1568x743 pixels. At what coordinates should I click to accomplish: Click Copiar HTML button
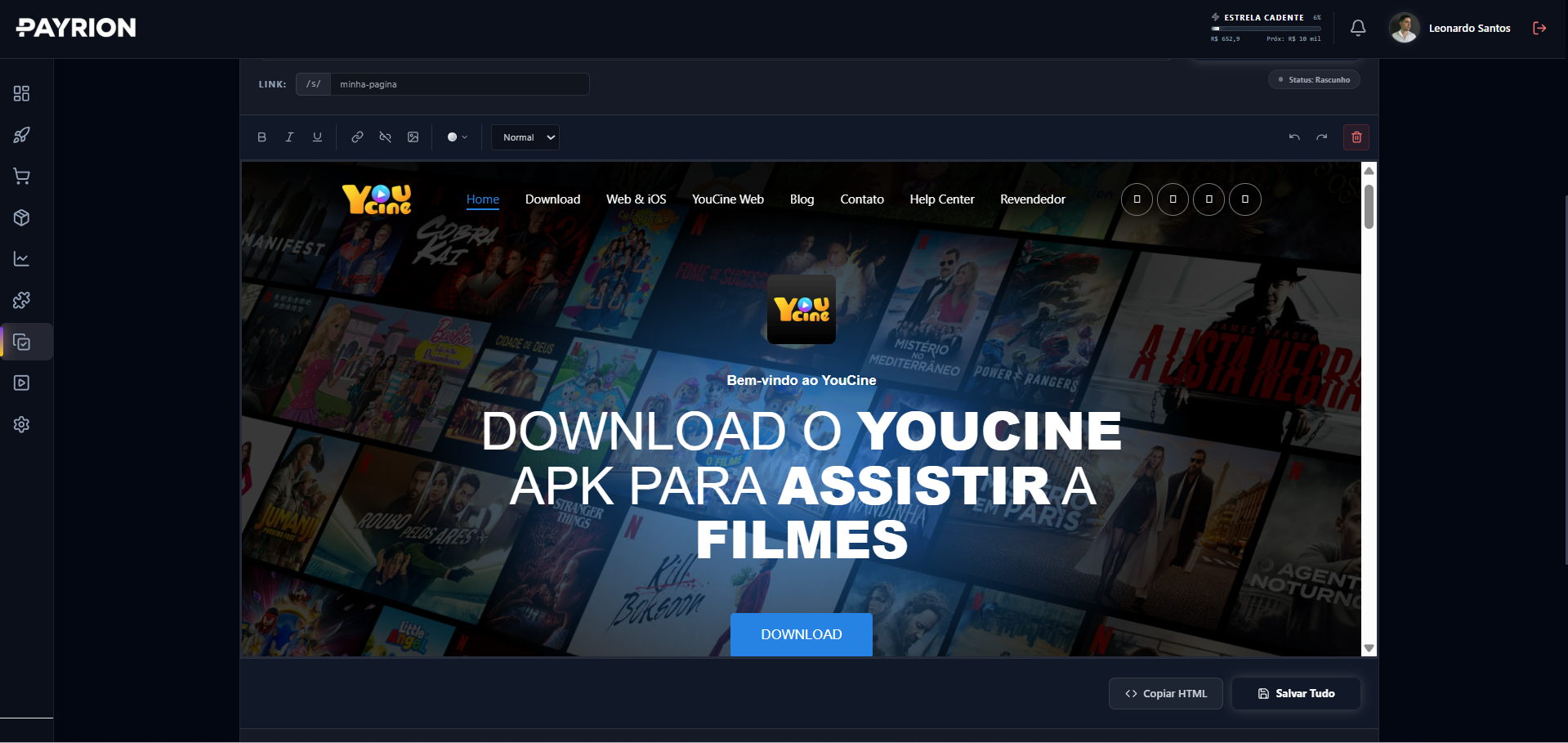click(1165, 693)
